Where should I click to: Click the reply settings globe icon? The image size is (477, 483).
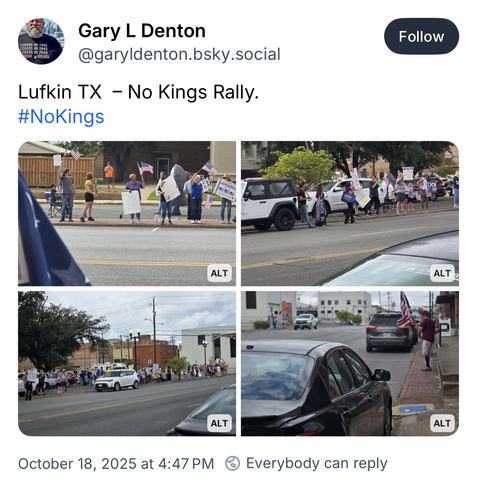coord(232,463)
